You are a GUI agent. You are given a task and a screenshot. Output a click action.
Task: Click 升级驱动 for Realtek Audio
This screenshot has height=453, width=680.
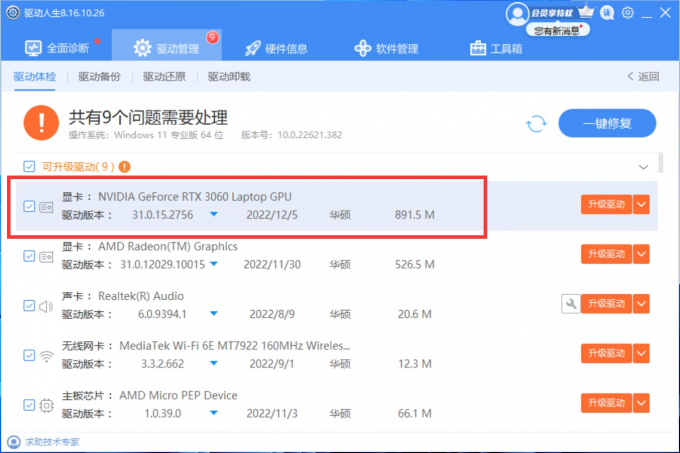[x=606, y=304]
